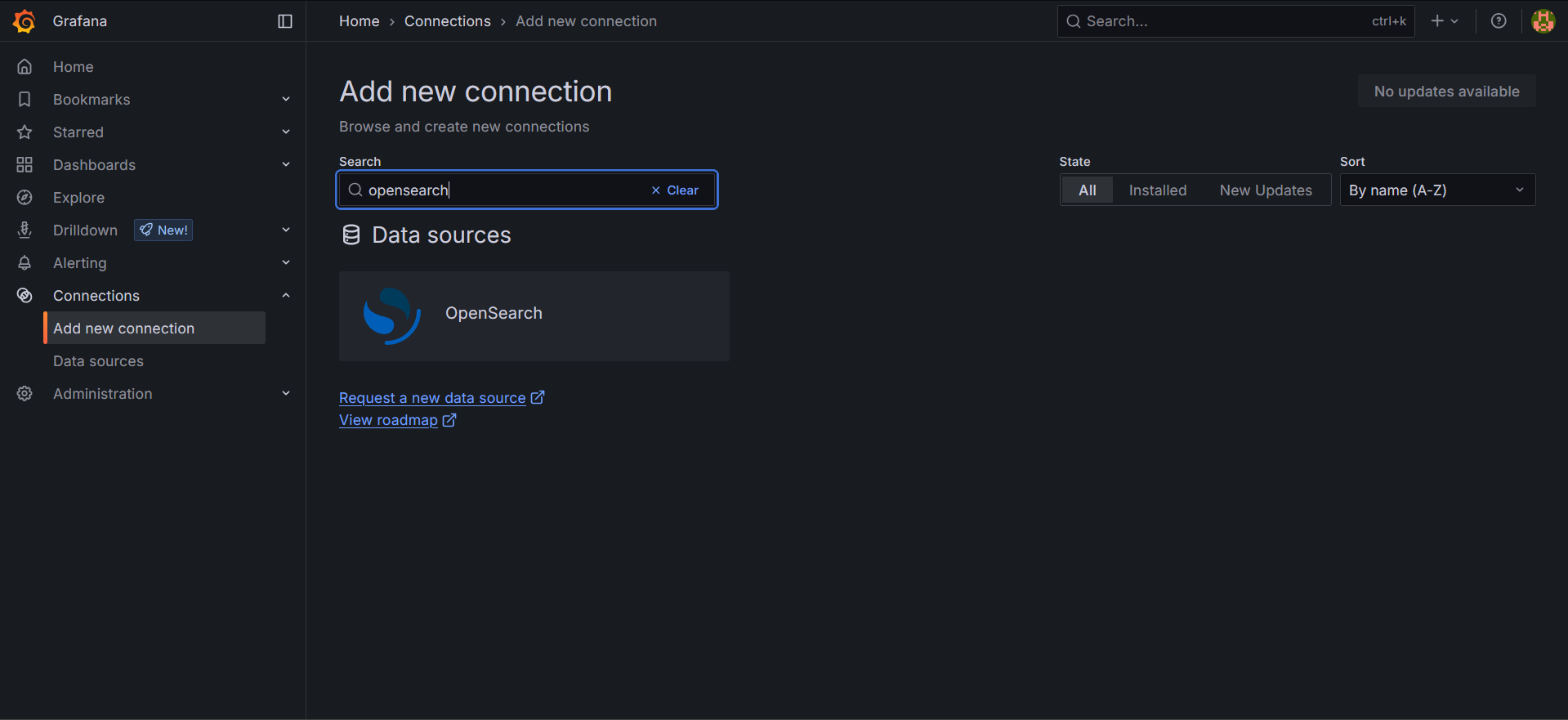Open the OpenSearch data source card
This screenshot has height=720, width=1568.
tap(534, 316)
